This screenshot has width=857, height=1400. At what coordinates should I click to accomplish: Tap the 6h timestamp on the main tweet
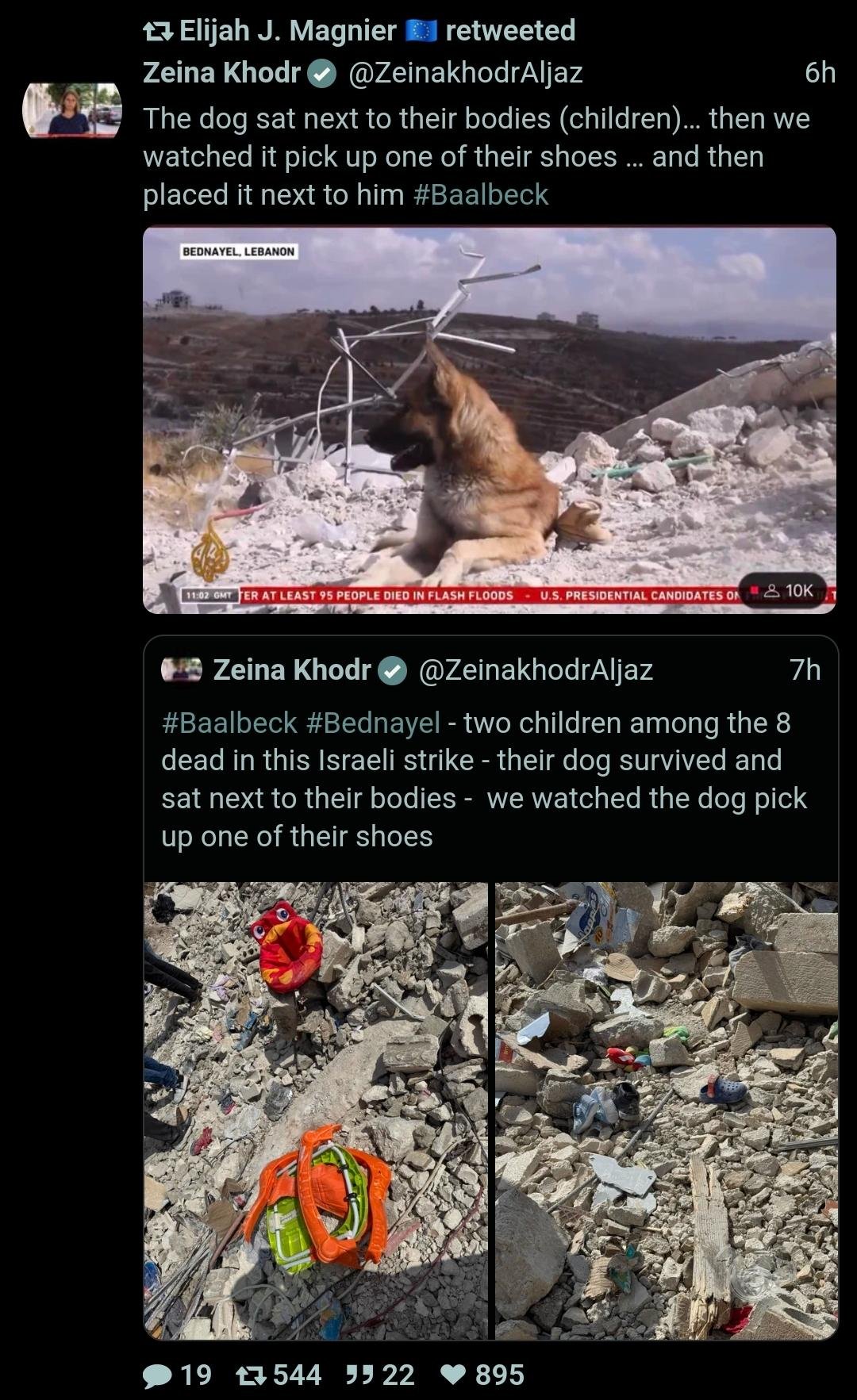(820, 73)
